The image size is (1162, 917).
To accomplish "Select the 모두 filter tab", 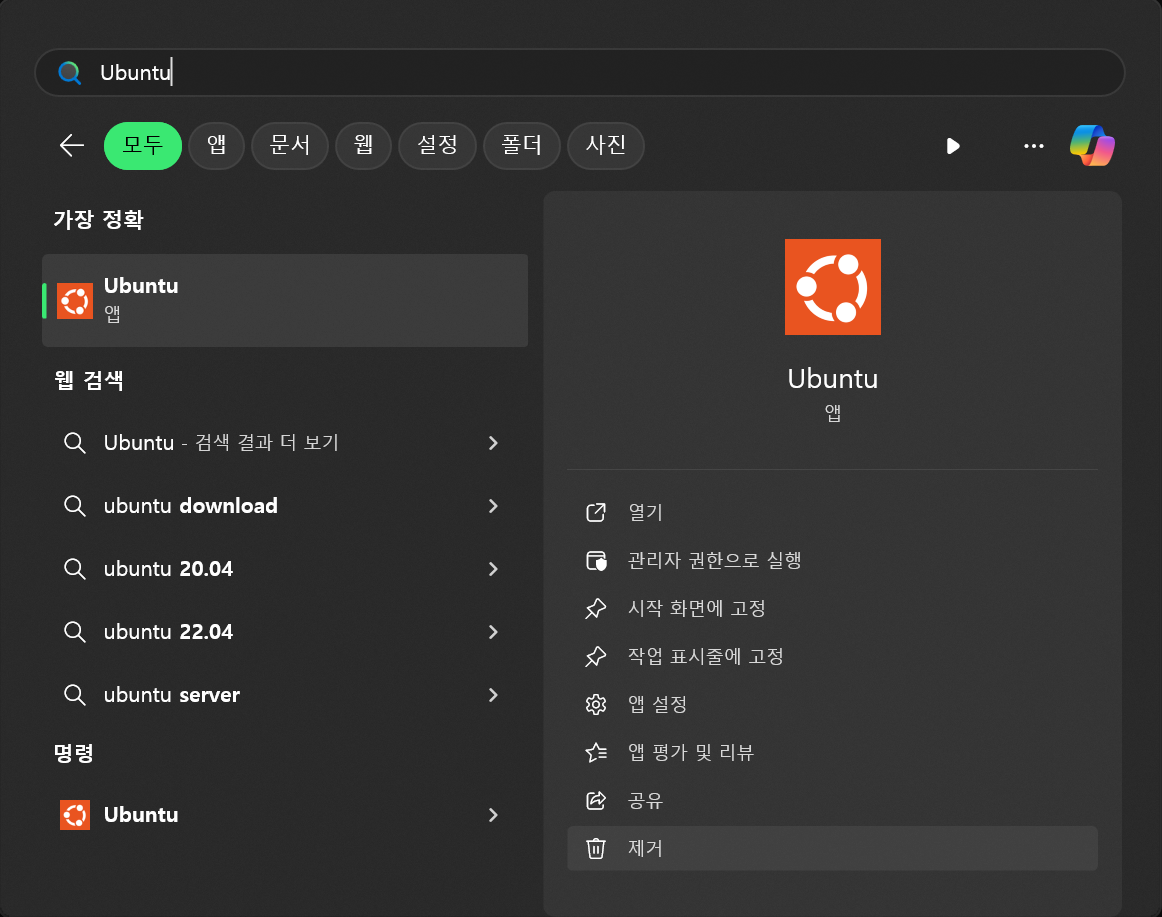I will point(143,145).
